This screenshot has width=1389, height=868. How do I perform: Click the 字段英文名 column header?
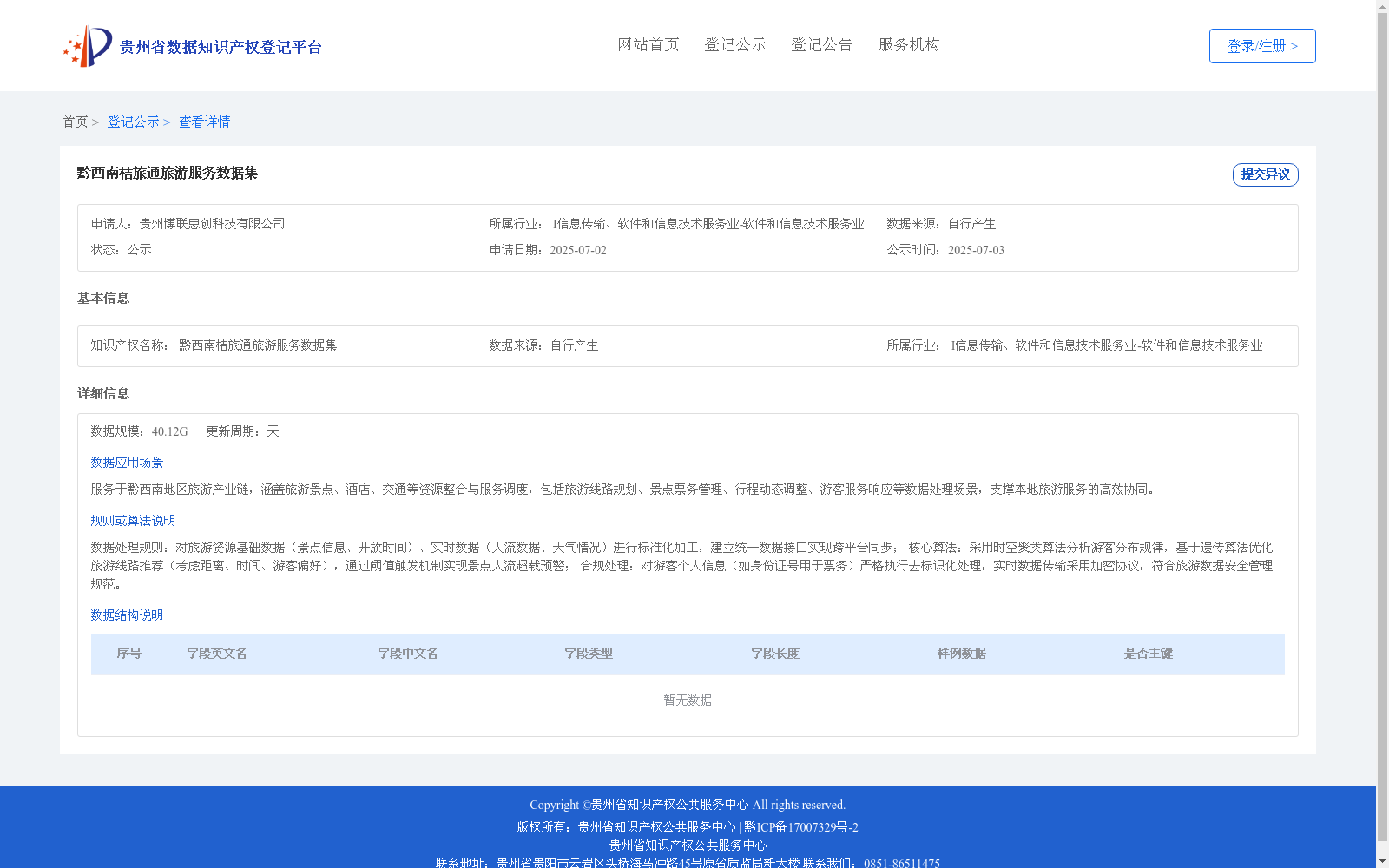217,654
